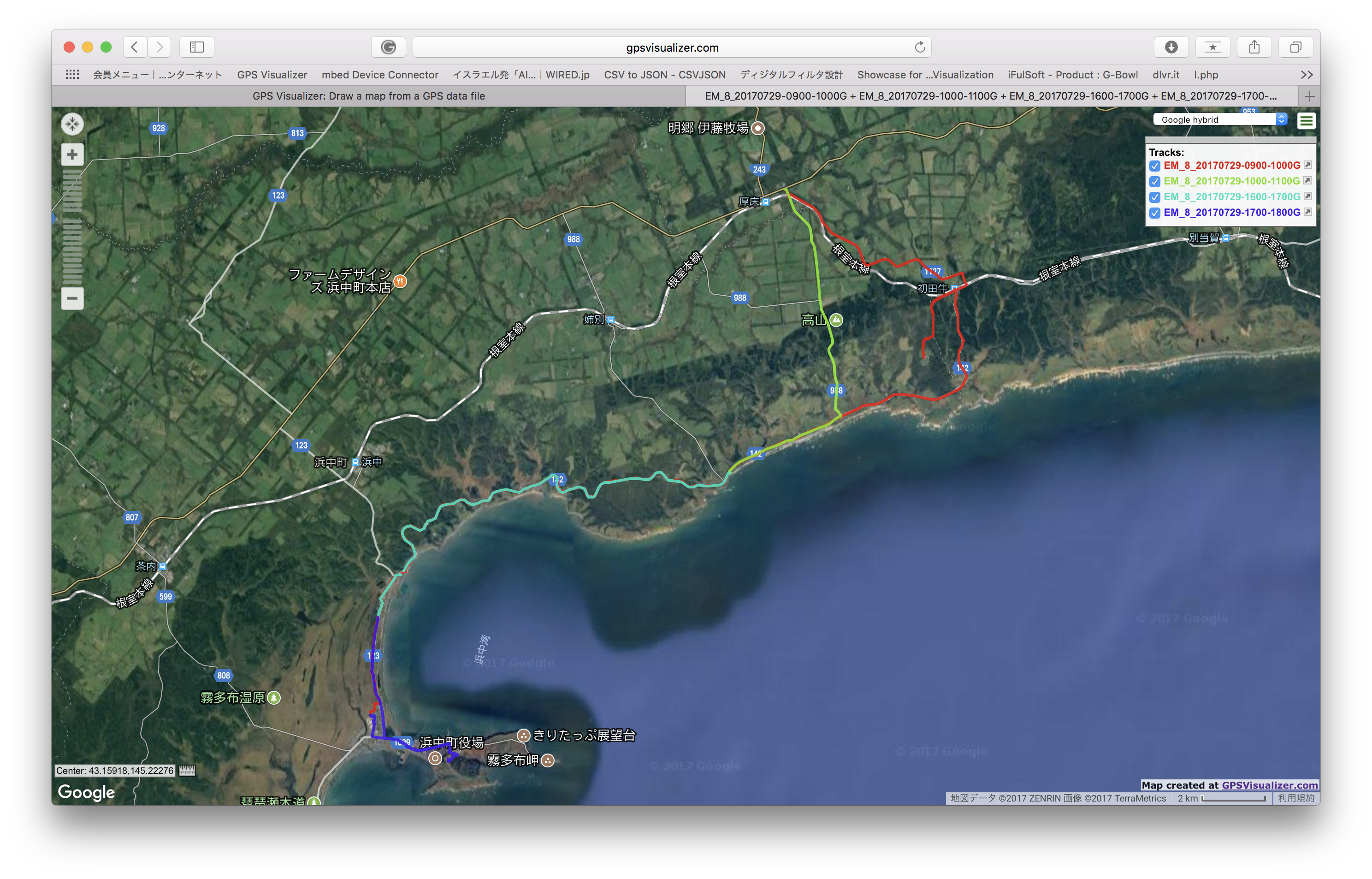Toggle the Safari sidebar button
The height and width of the screenshot is (879, 1372).
[197, 47]
